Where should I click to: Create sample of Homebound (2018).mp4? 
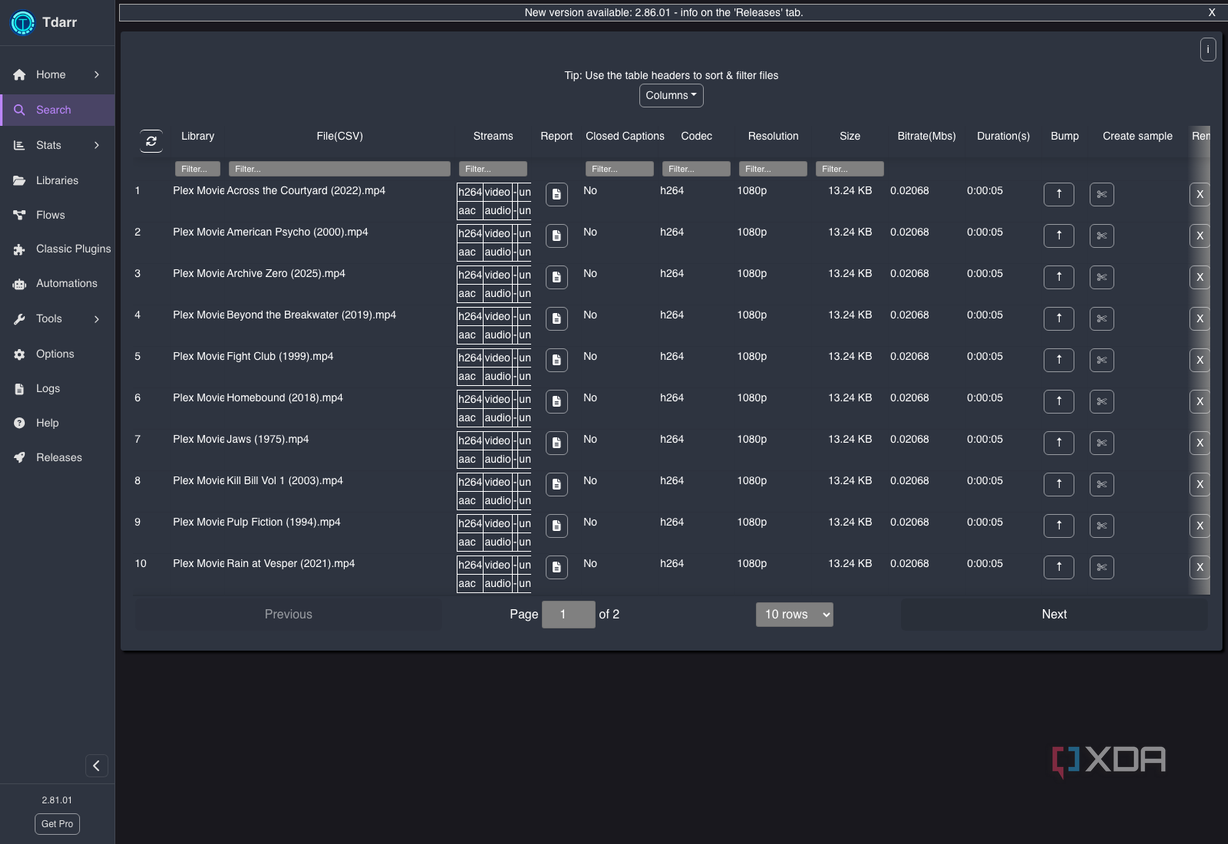(x=1102, y=402)
